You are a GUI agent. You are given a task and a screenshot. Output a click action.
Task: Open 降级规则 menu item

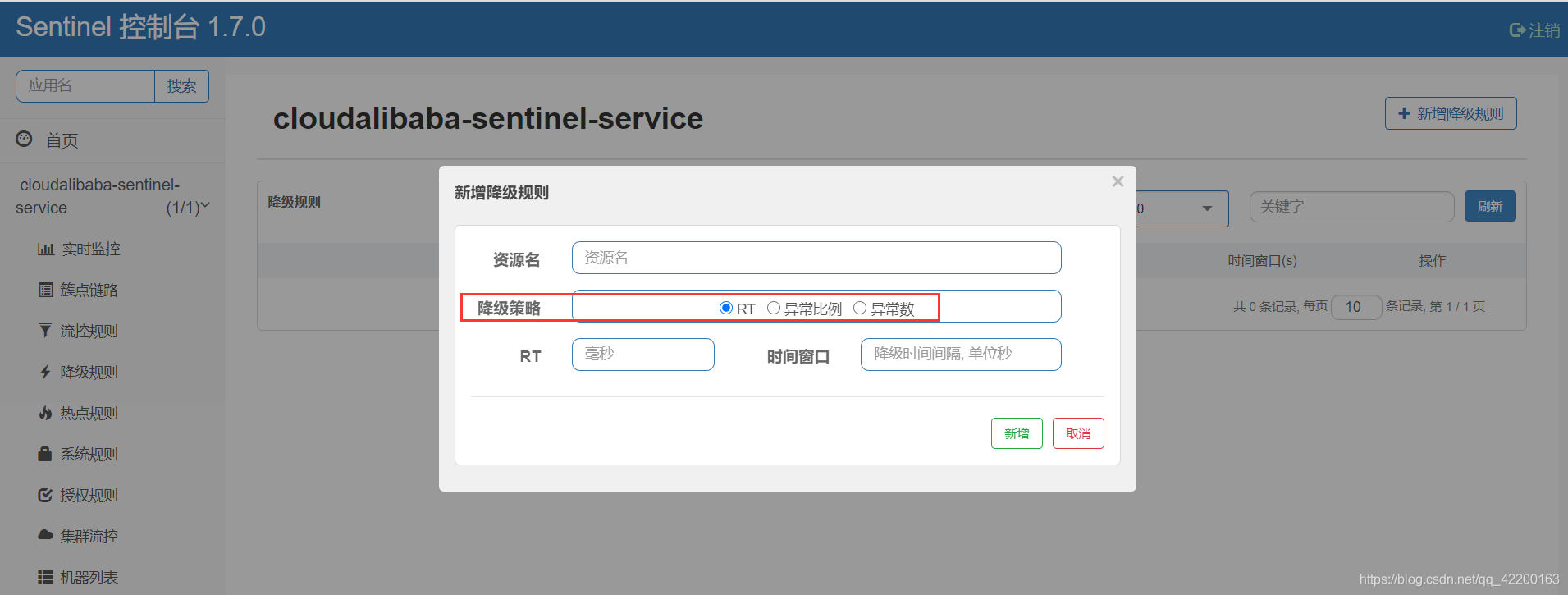(89, 372)
